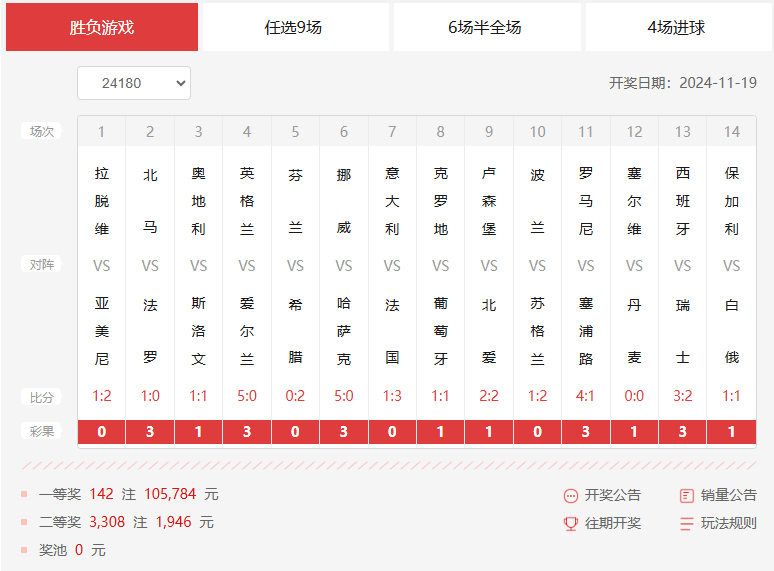Click the 对阵 row label
The width and height of the screenshot is (774, 571).
[x=42, y=265]
